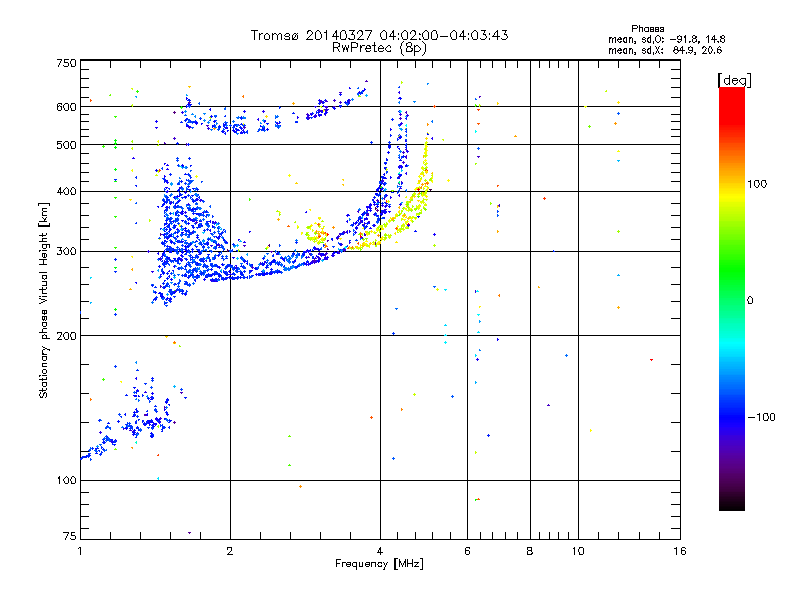Click the x-axis tick label '6'

(467, 551)
